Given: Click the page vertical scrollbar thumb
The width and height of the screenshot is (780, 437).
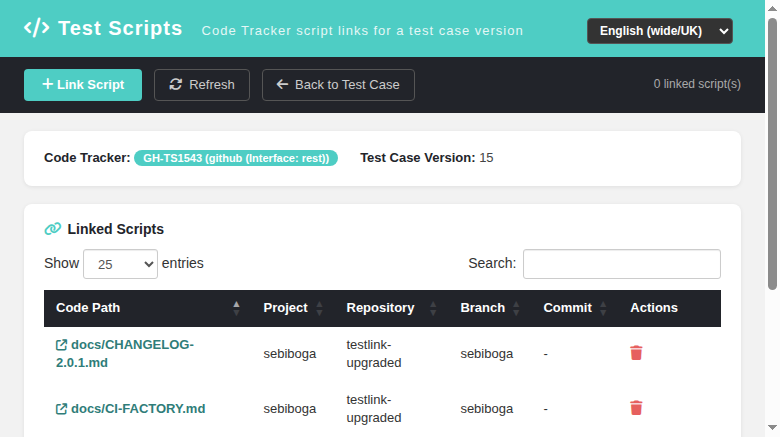Looking at the screenshot, I should coord(772,154).
